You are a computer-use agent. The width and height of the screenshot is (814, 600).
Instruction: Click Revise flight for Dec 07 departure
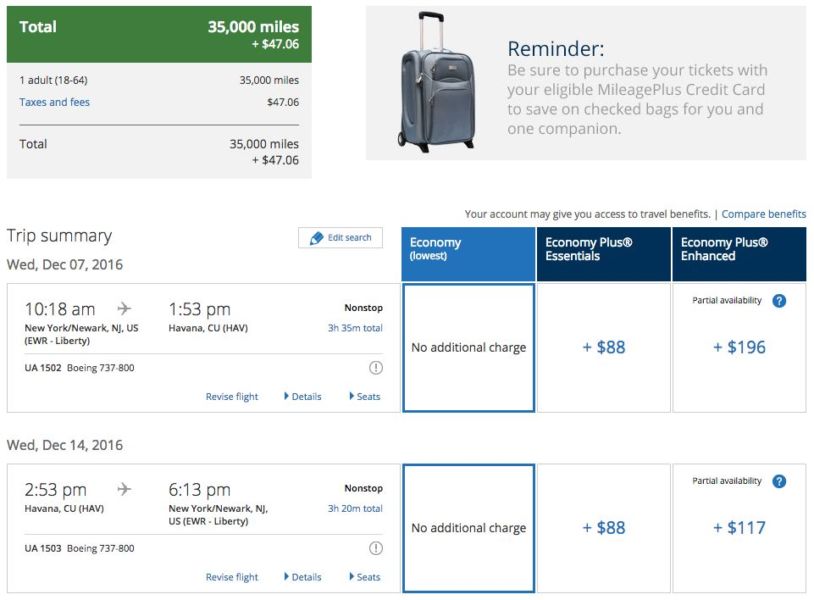(232, 397)
